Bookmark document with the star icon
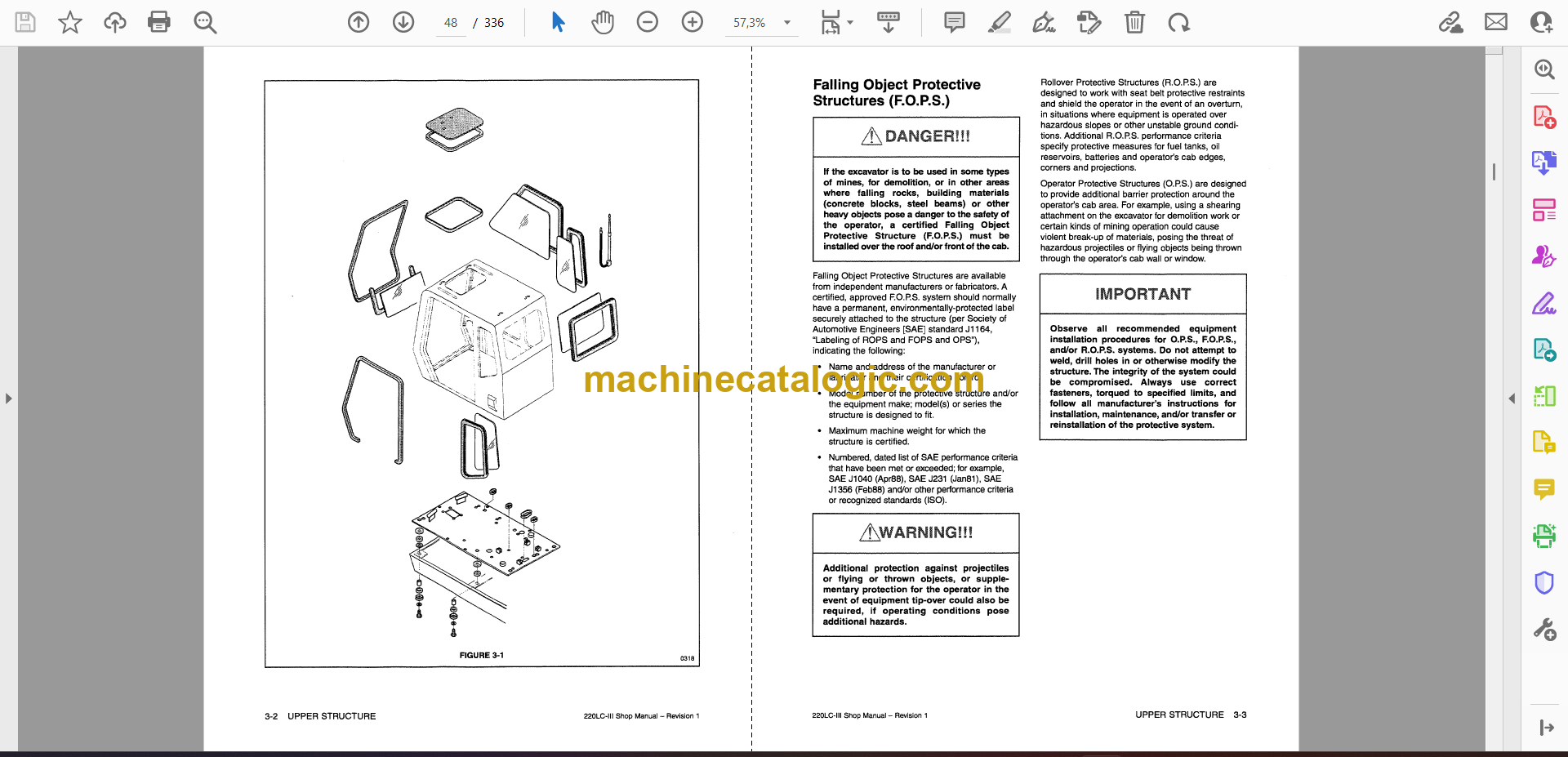The image size is (1568, 757). tap(70, 22)
